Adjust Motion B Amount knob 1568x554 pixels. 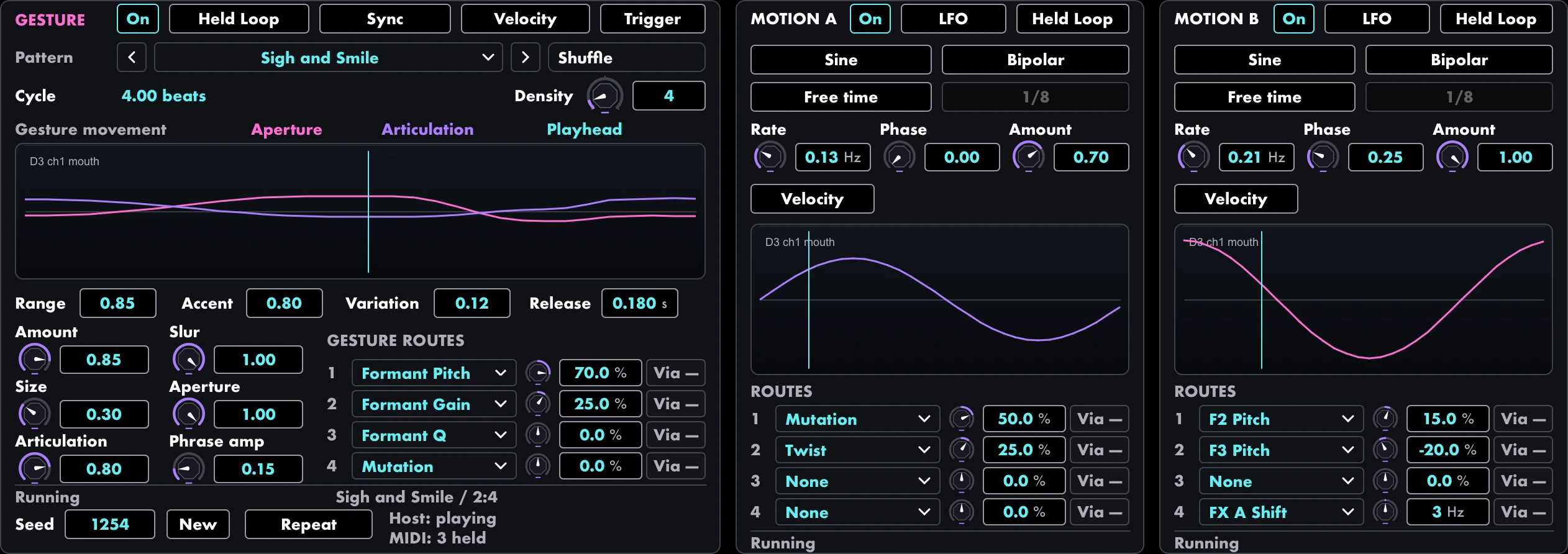(x=1452, y=157)
